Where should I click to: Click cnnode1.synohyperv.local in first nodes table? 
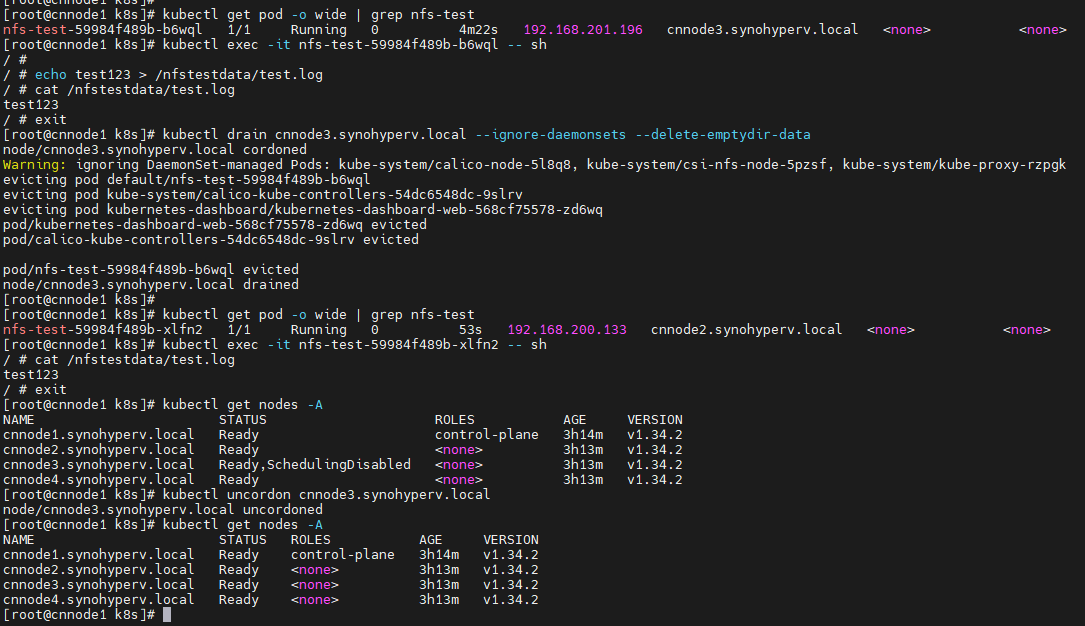[x=98, y=435]
